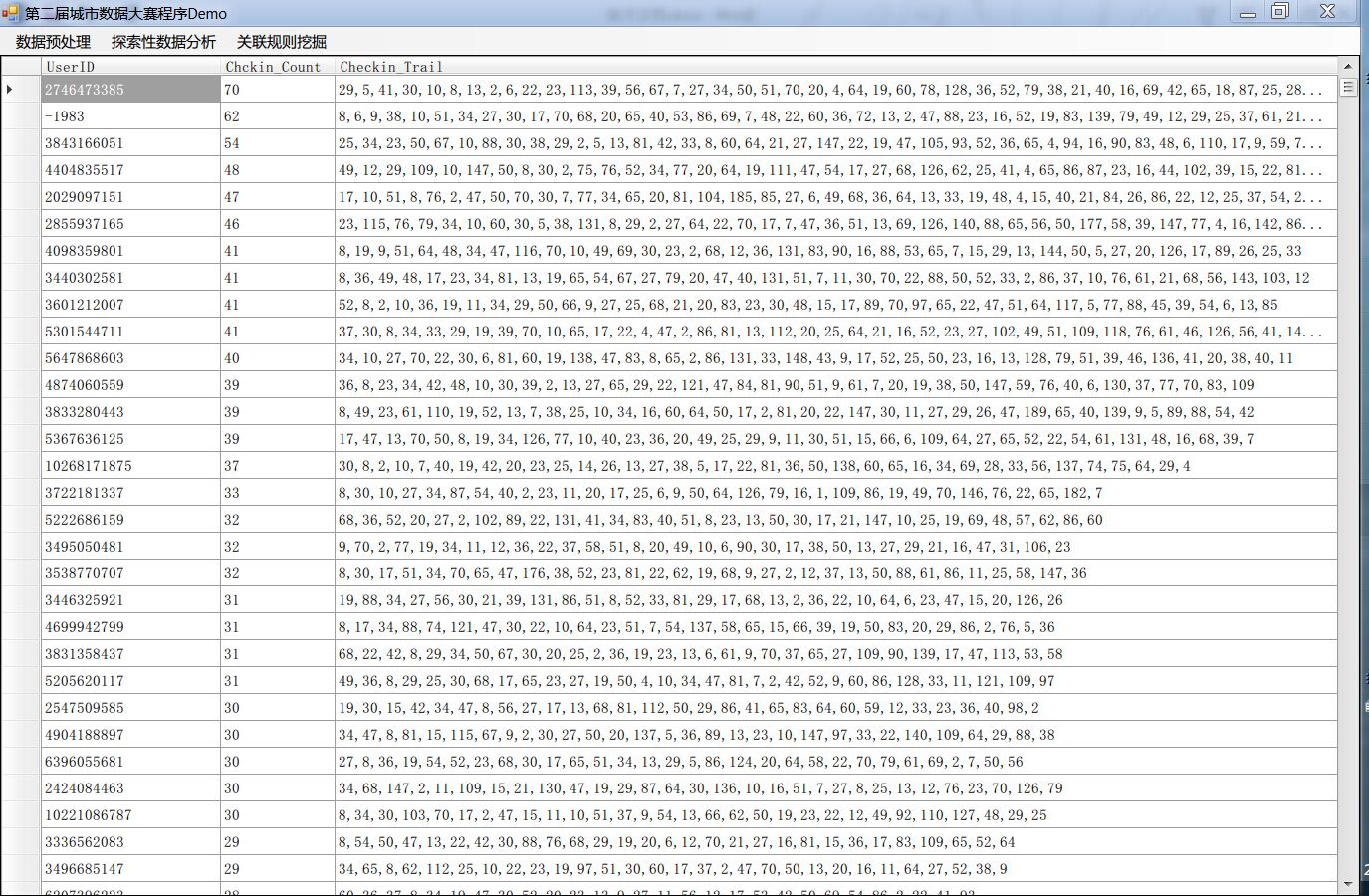
Task: Select UserID cell 3336562083
Action: coord(130,842)
